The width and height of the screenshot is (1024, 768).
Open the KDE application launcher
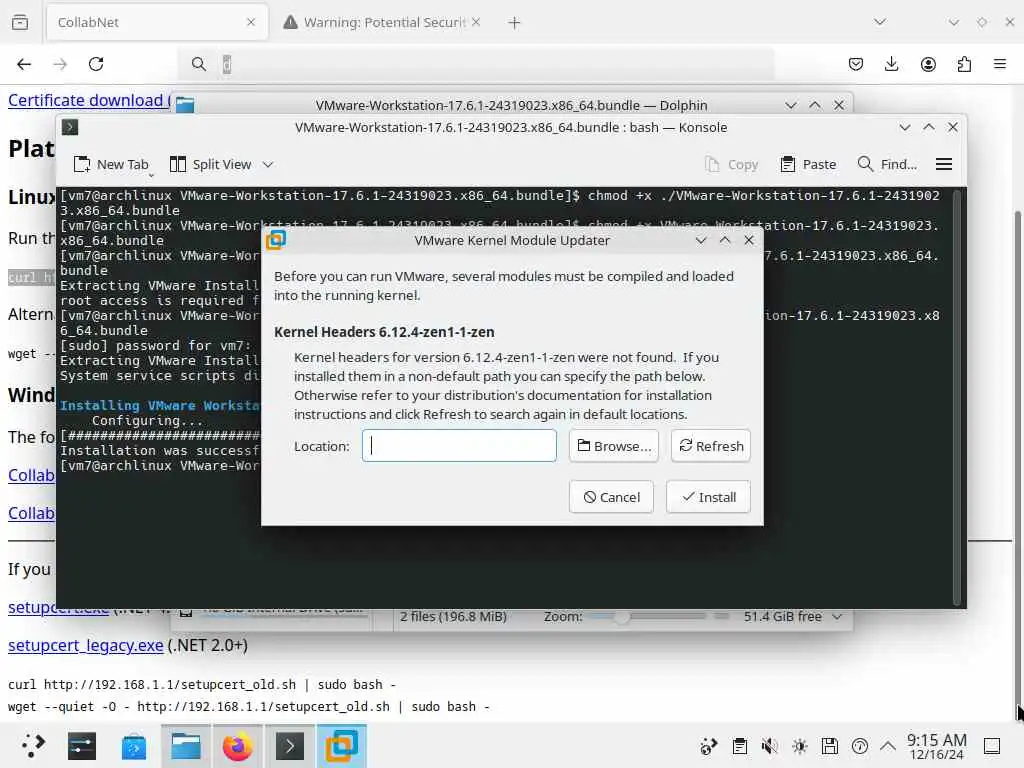tap(33, 746)
